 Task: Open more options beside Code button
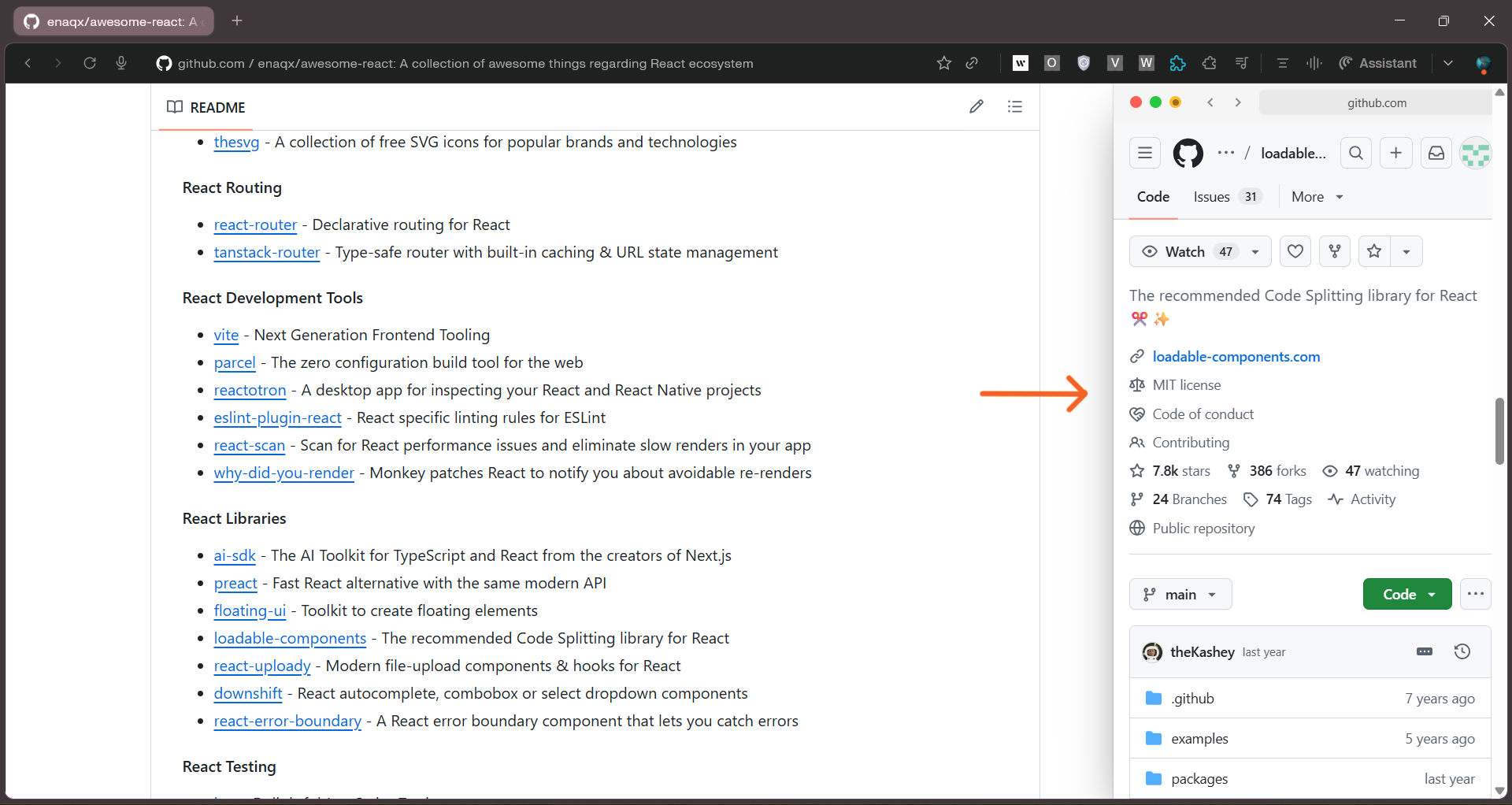coord(1476,595)
